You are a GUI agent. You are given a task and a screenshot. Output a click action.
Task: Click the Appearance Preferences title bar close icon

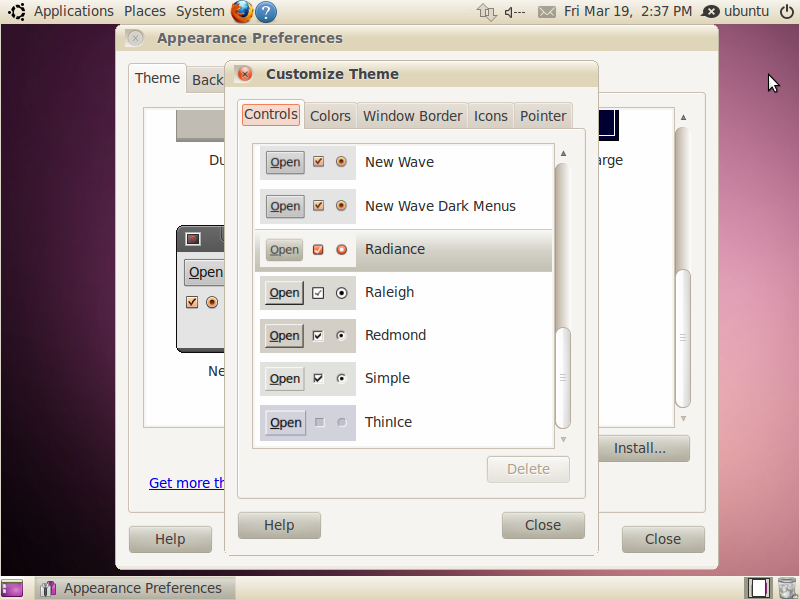[x=135, y=38]
